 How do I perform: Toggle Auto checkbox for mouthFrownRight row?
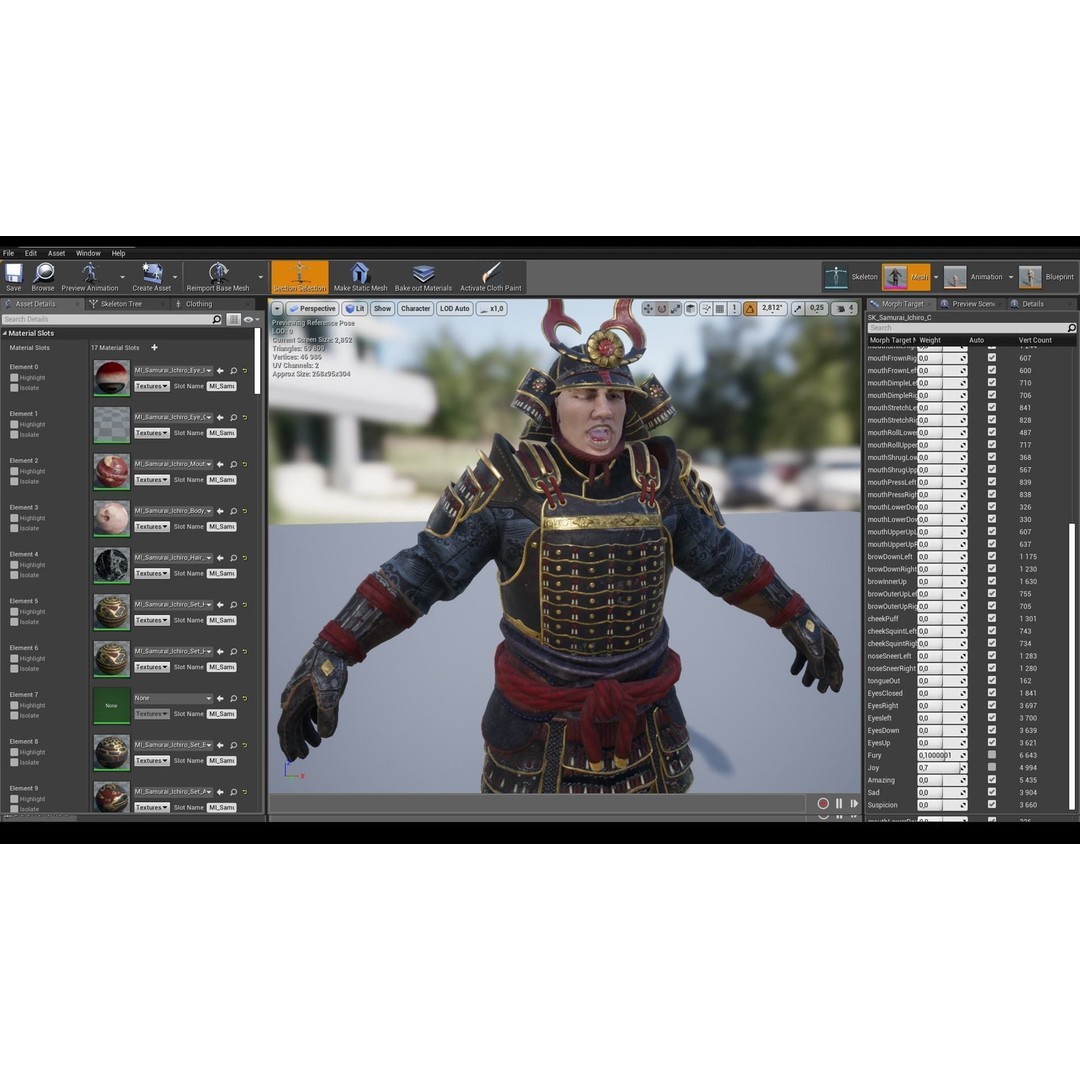click(992, 357)
